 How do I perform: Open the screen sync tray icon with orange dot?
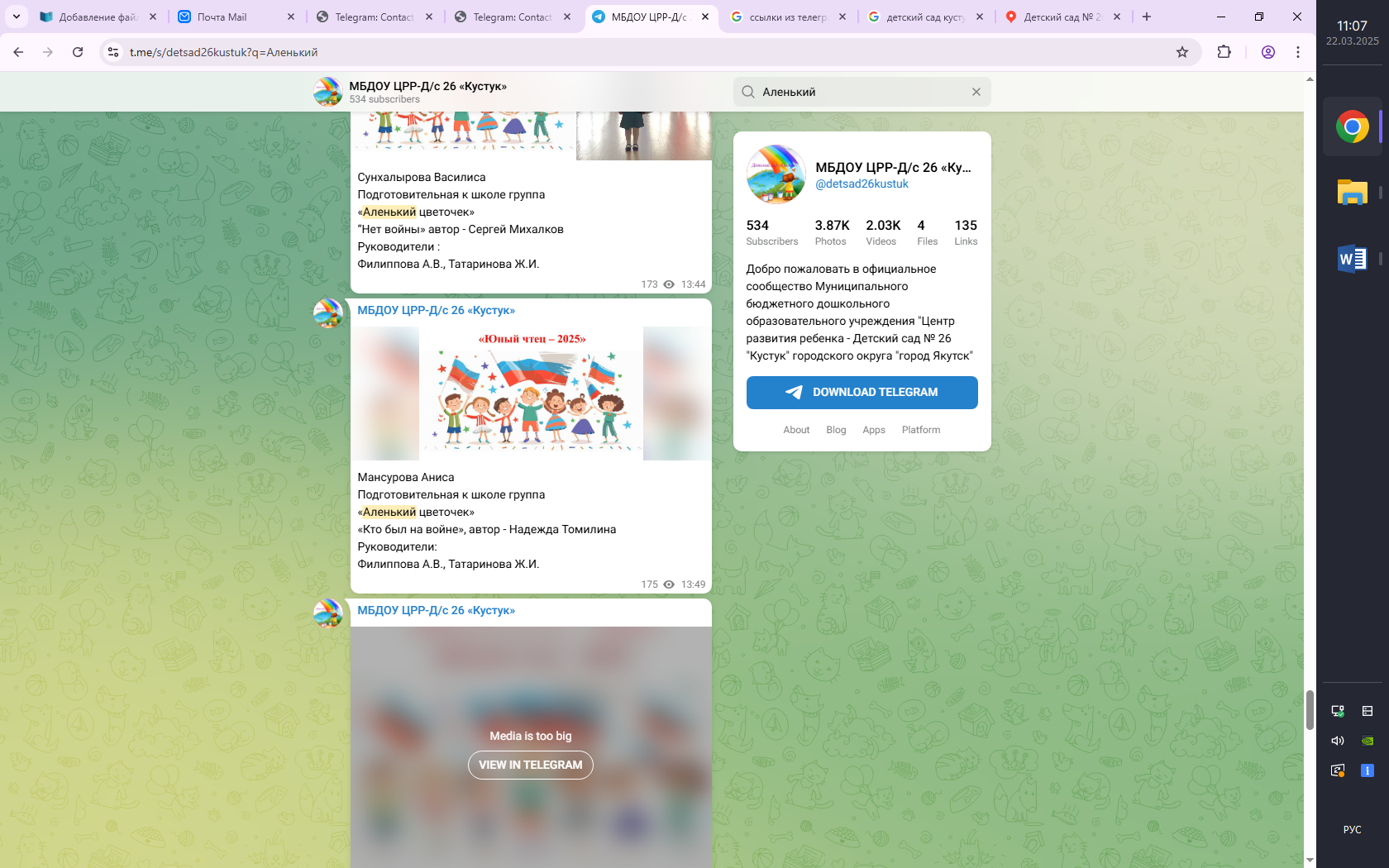tap(1338, 770)
